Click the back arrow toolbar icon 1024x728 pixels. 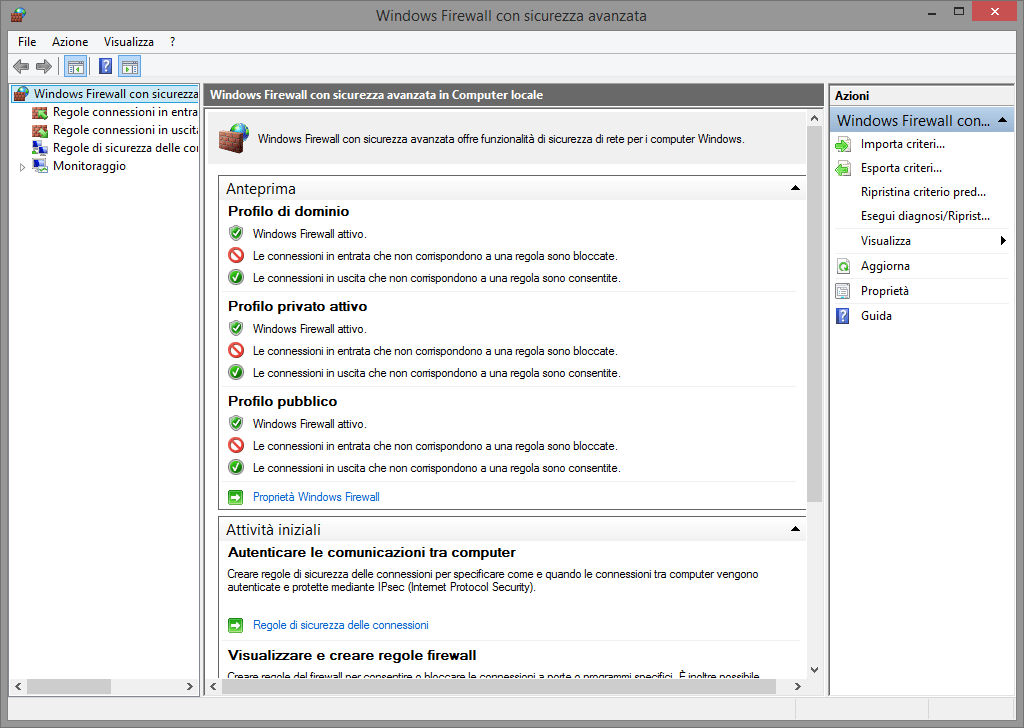pos(20,67)
